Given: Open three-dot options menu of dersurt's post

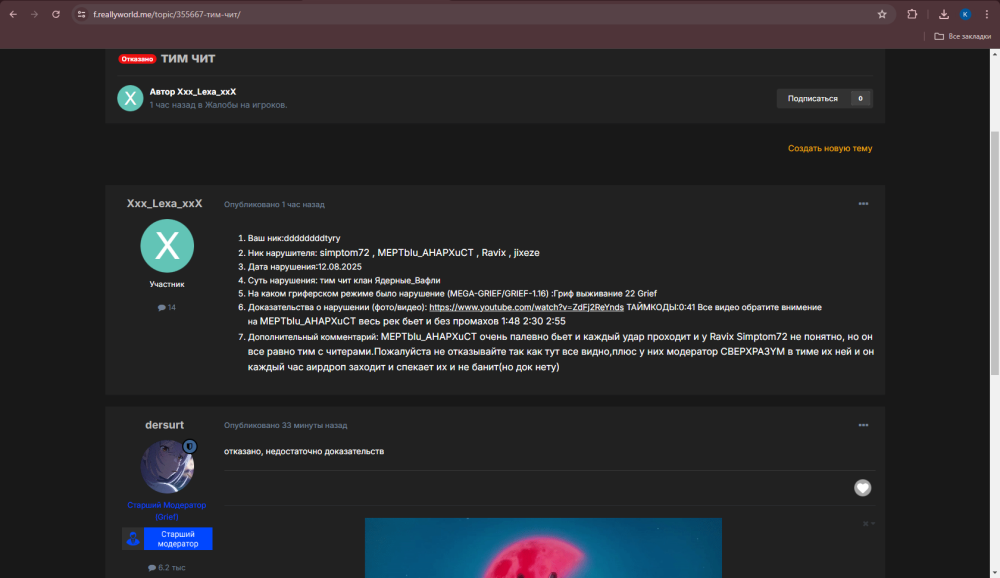Looking at the screenshot, I should (x=863, y=425).
